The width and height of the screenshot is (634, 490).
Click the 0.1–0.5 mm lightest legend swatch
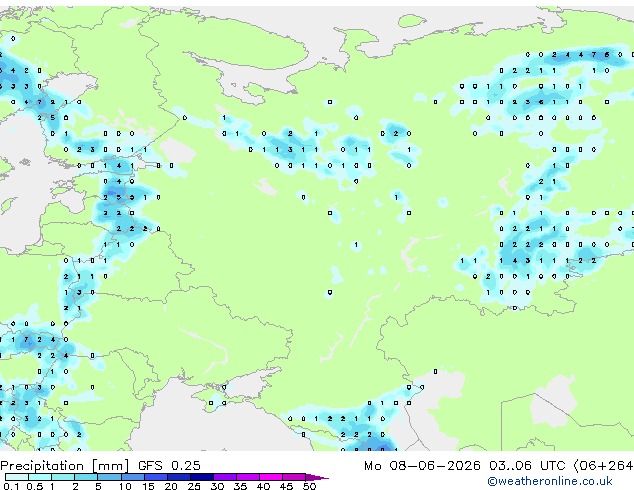[x=17, y=477]
